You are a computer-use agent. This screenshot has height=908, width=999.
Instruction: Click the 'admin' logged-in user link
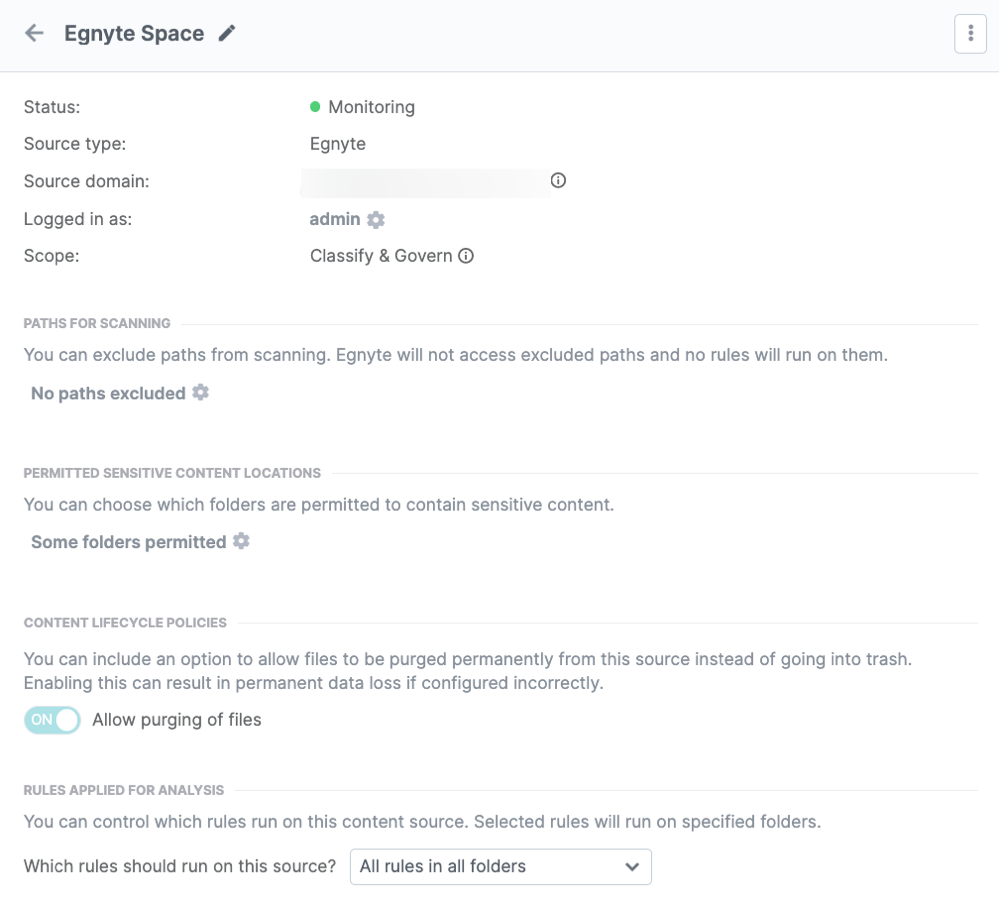335,219
